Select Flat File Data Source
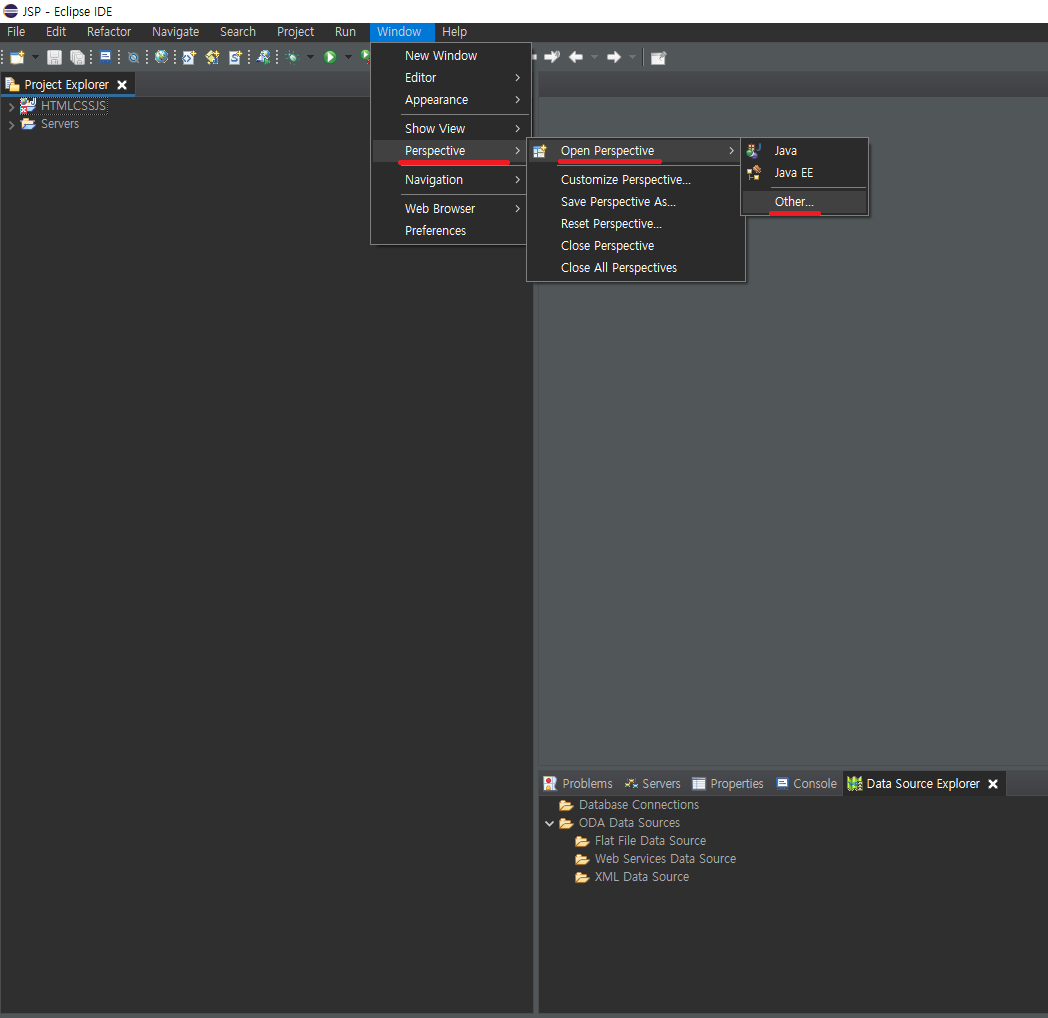 [650, 841]
